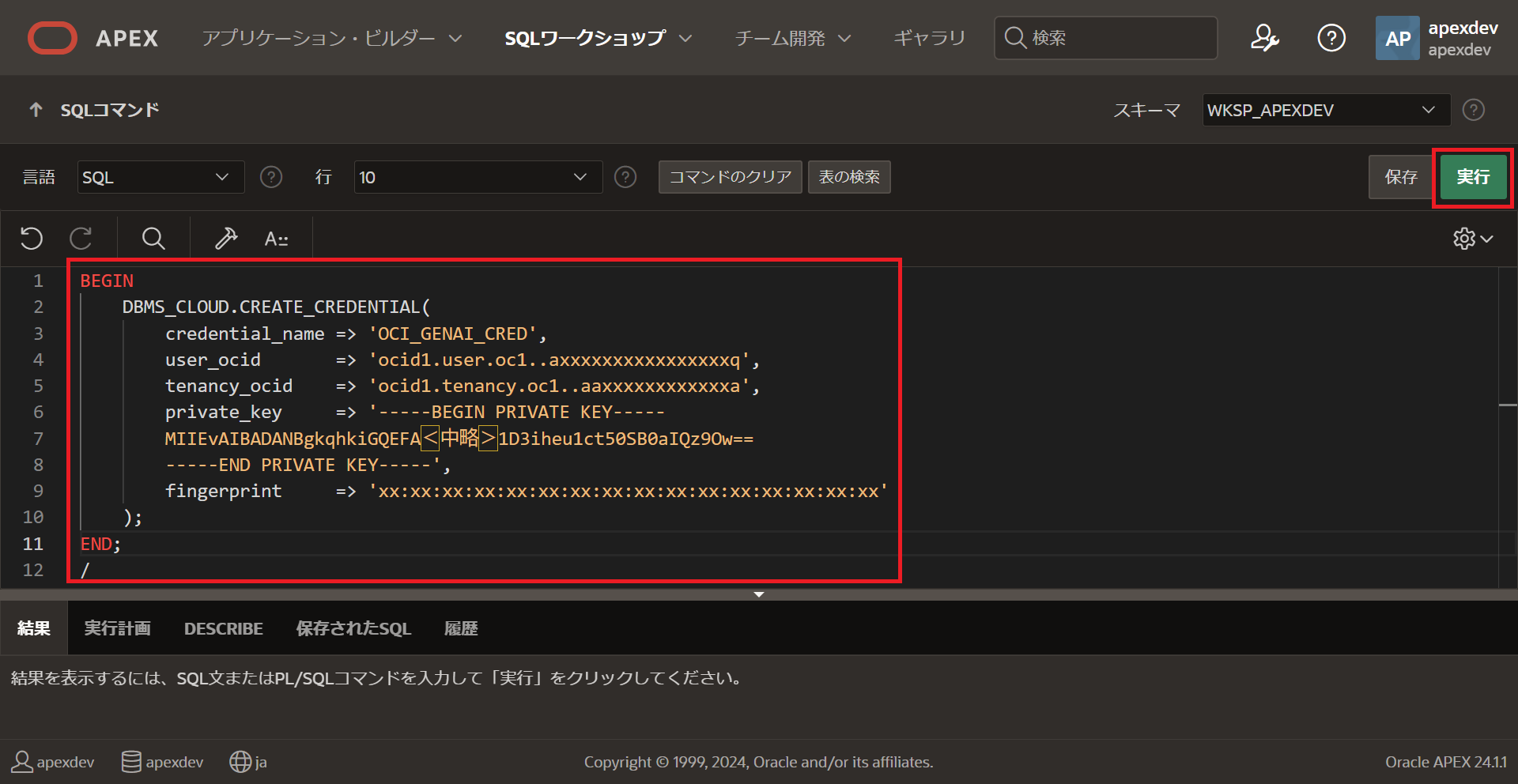Click the apexdev user icon in footer
The image size is (1518, 784).
click(x=22, y=762)
